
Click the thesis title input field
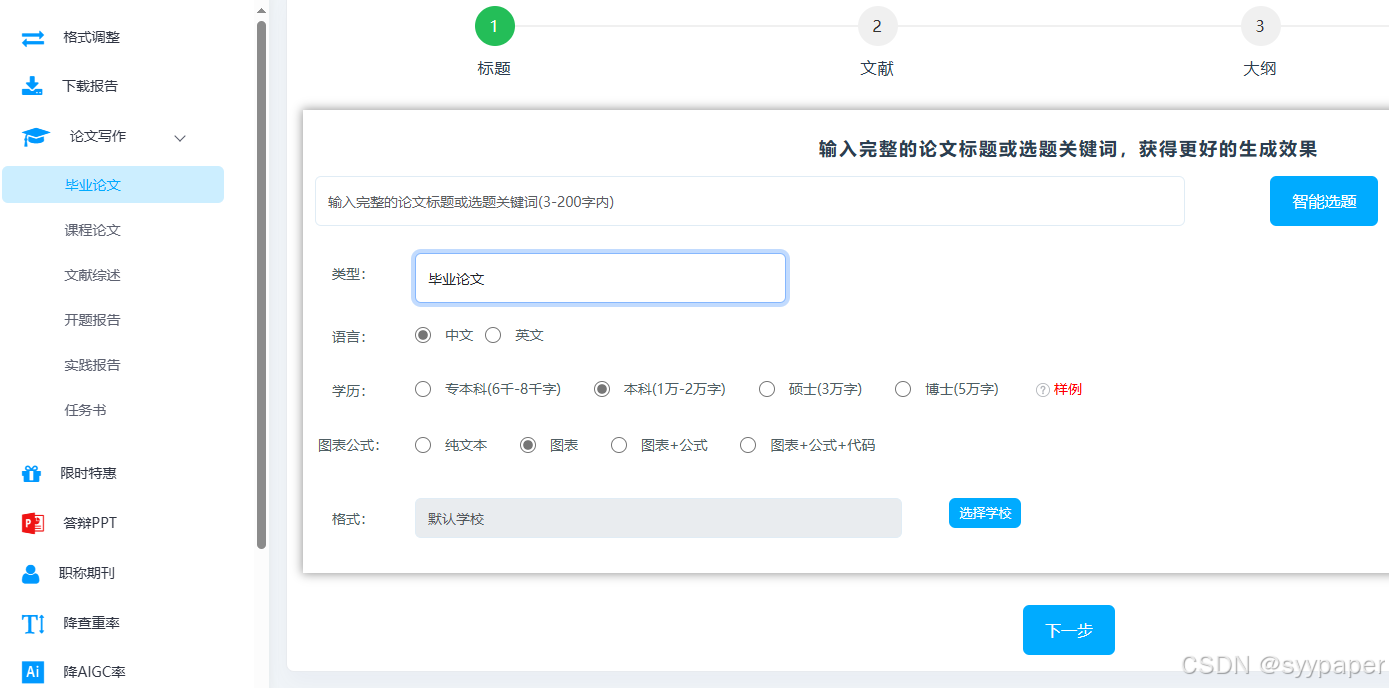750,201
